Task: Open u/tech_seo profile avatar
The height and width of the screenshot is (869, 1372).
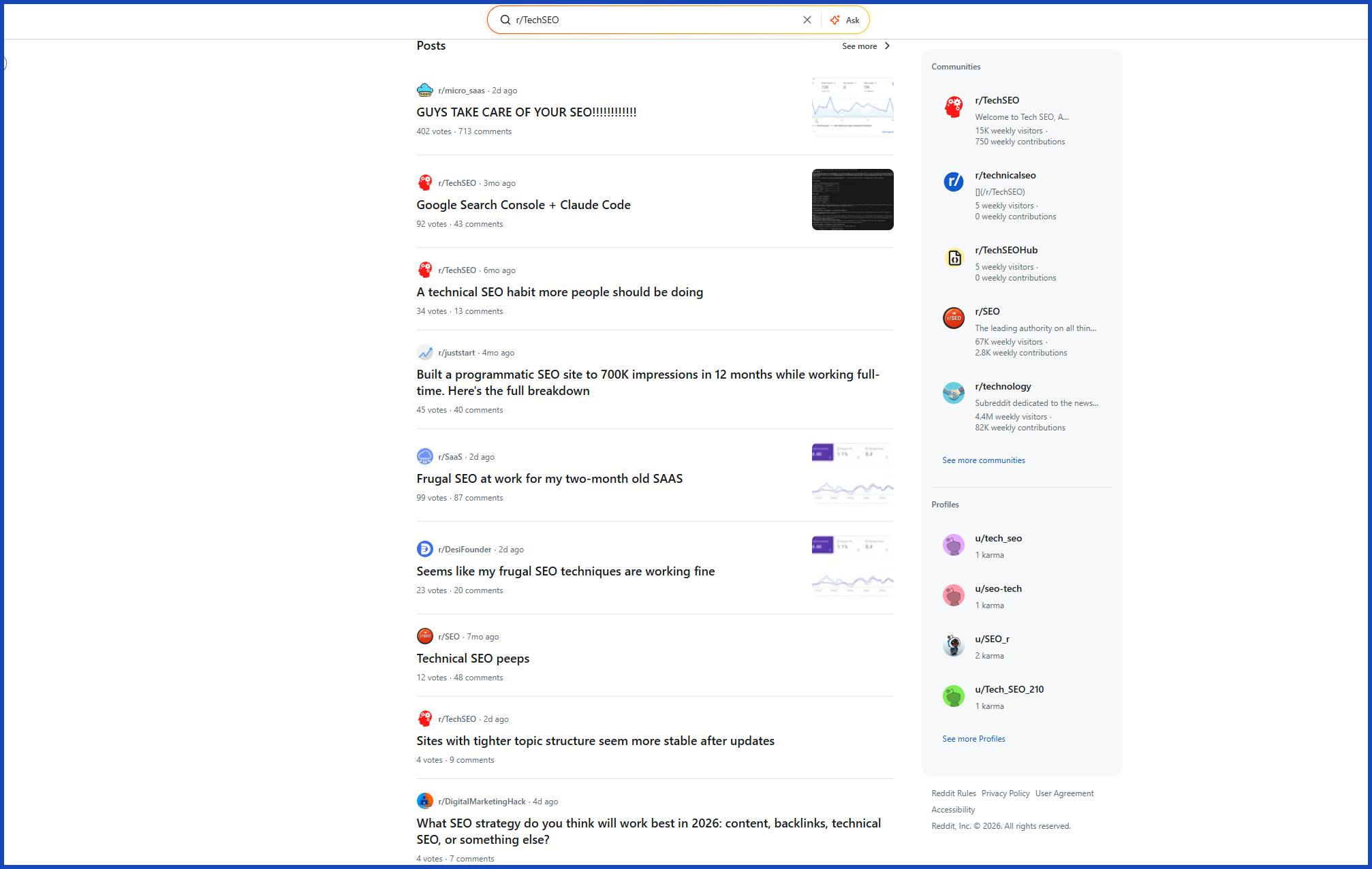Action: 954,545
